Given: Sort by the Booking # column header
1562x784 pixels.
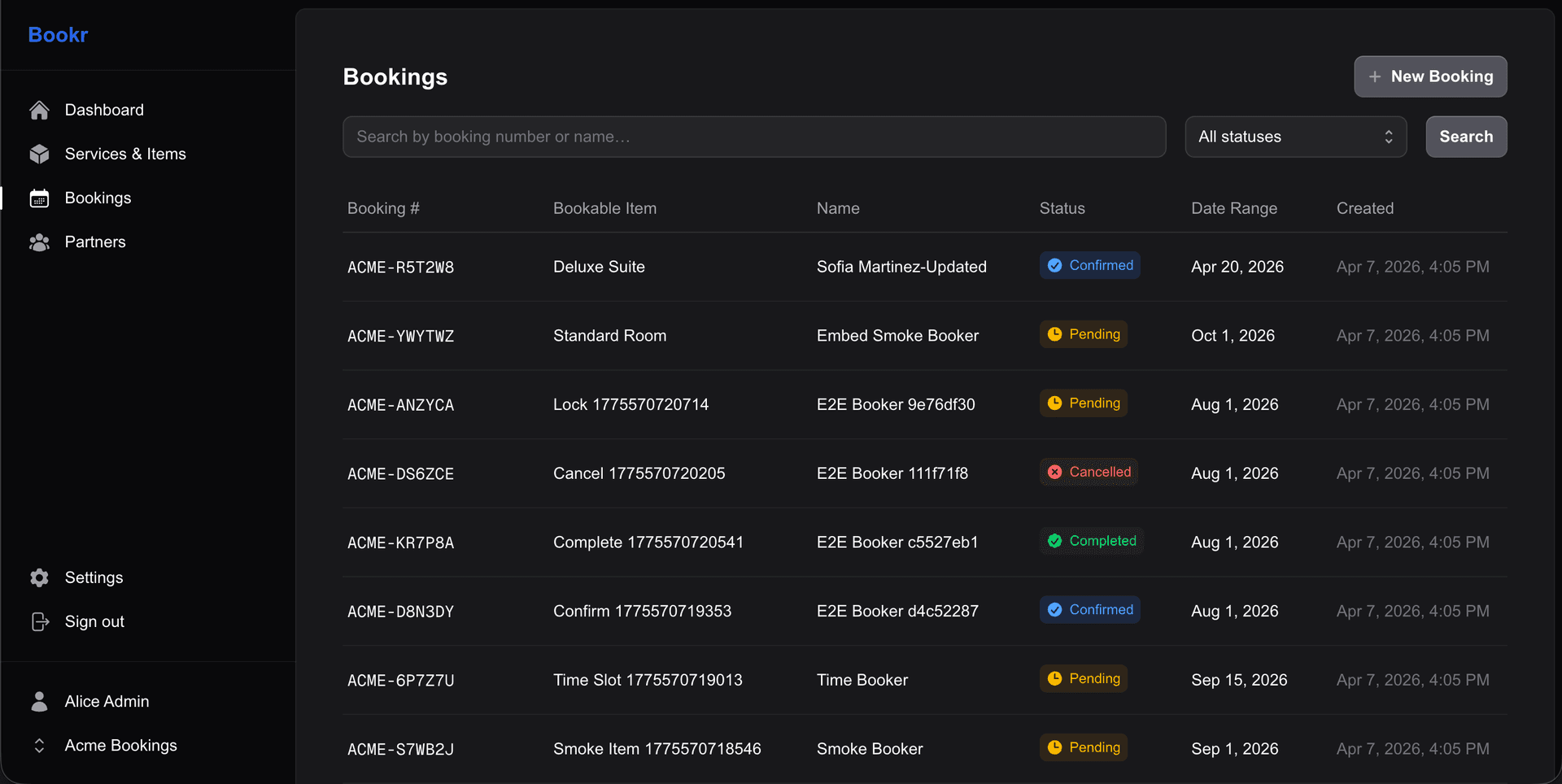Looking at the screenshot, I should point(382,208).
